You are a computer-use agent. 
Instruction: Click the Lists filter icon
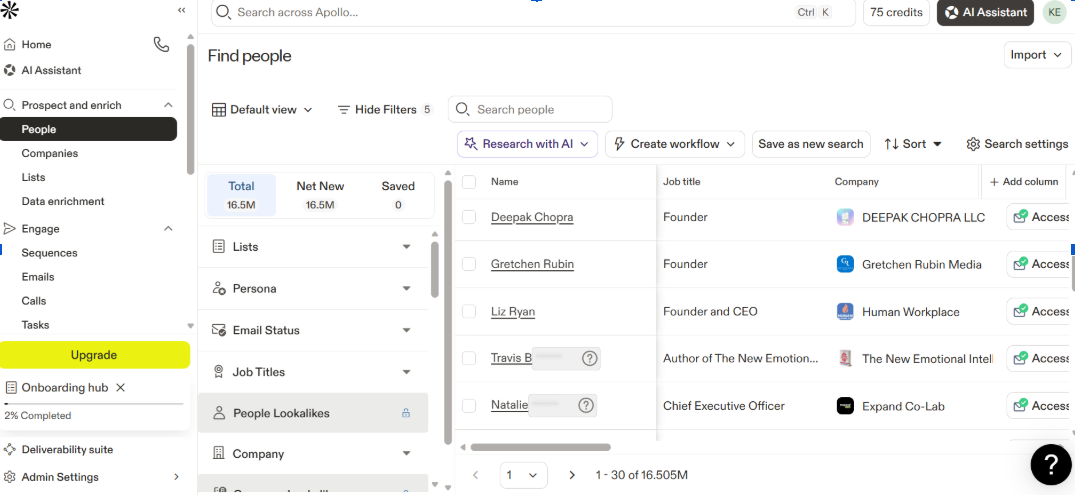tap(219, 247)
